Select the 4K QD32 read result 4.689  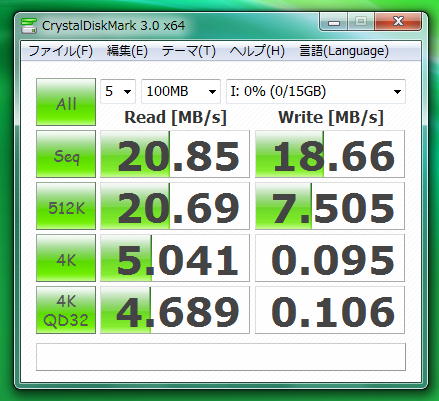175,310
